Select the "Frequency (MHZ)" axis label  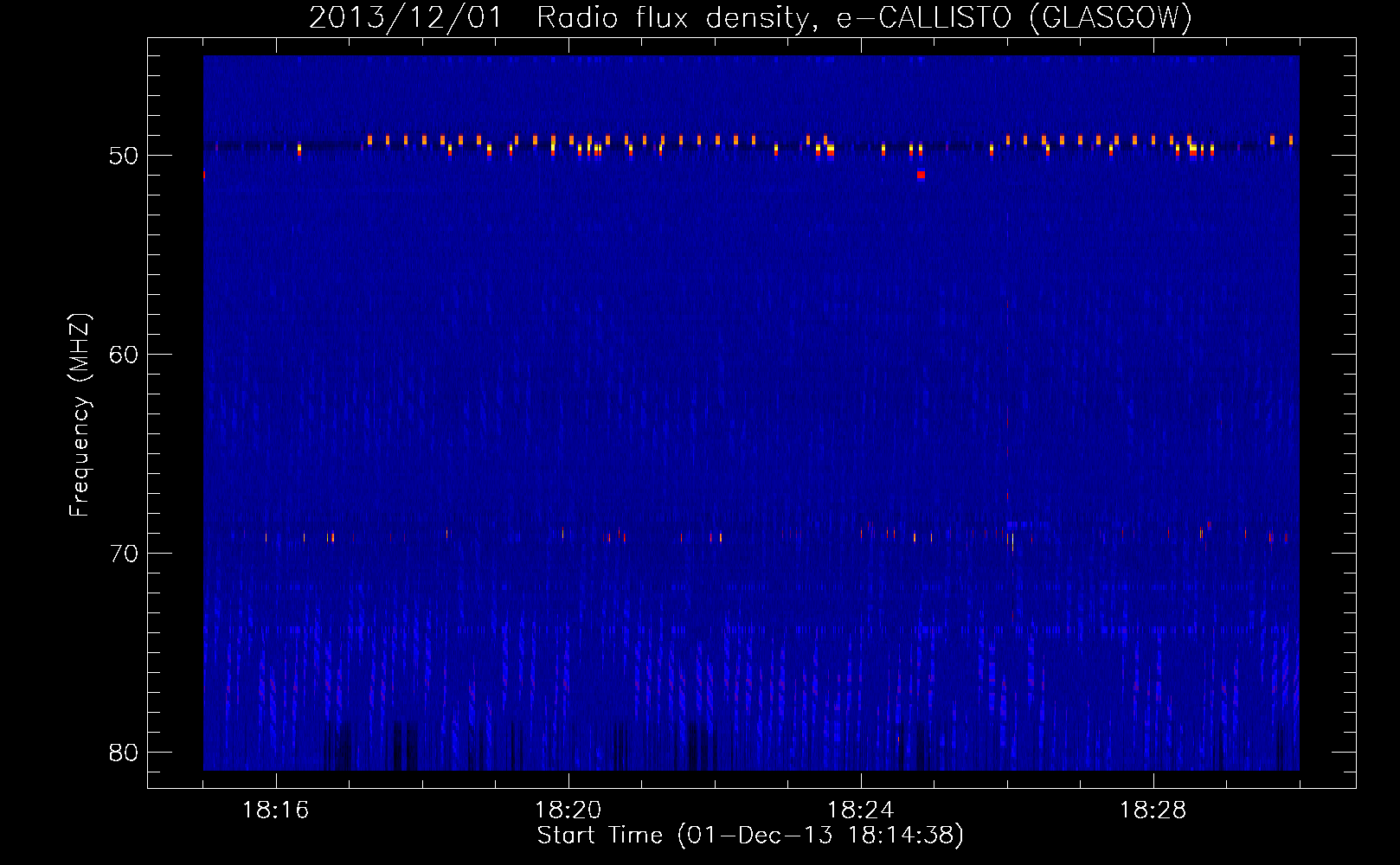tap(79, 415)
